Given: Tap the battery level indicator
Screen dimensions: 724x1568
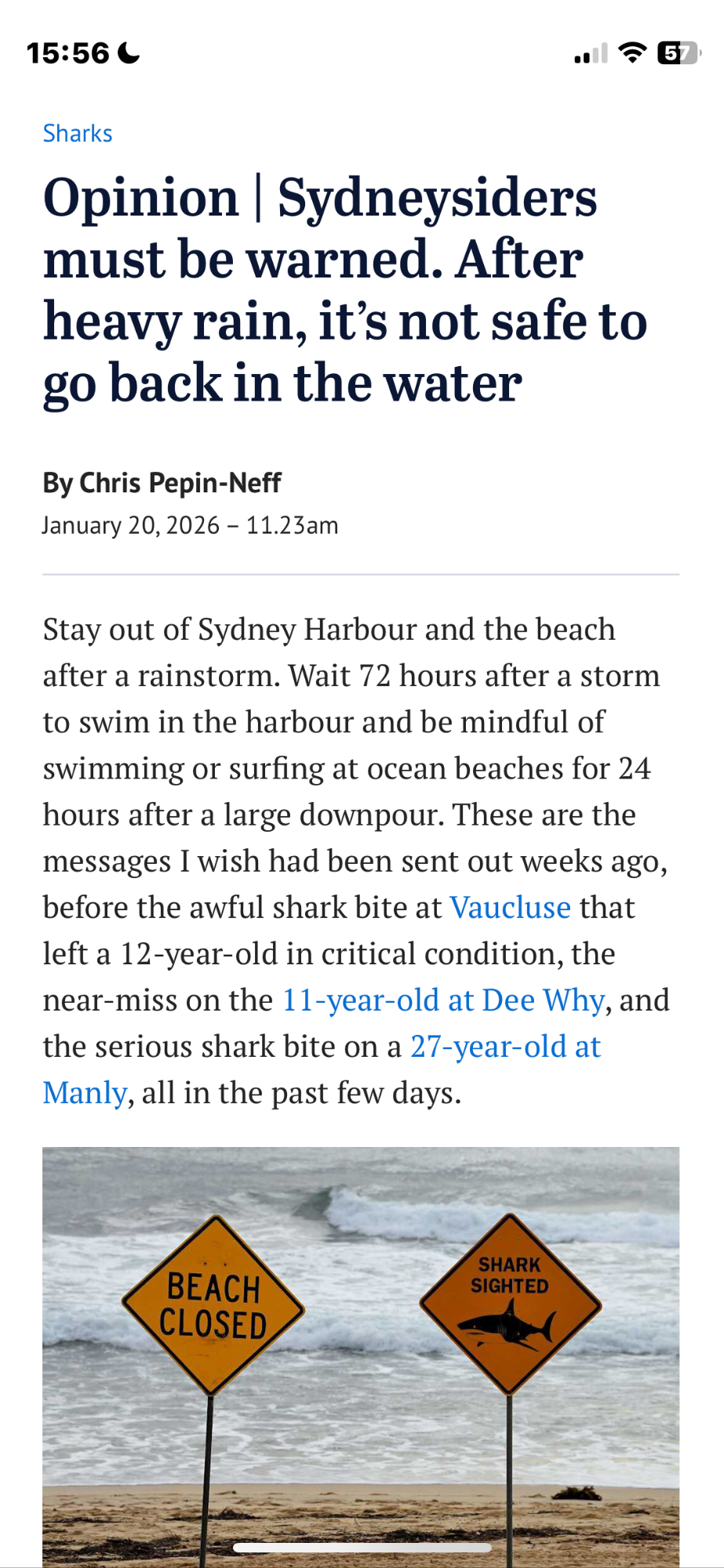Looking at the screenshot, I should point(679,53).
